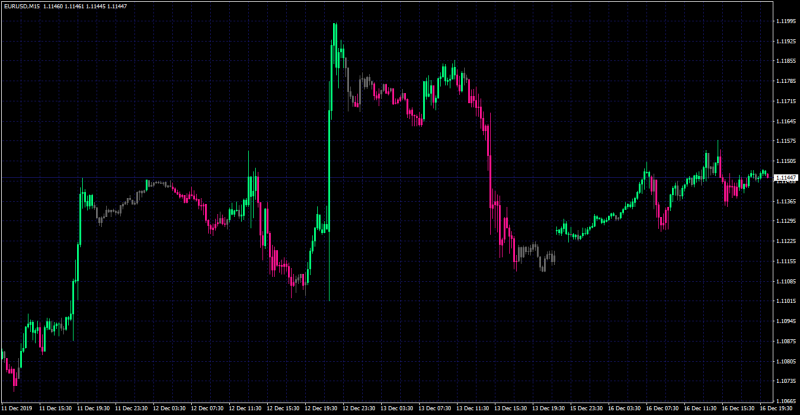The image size is (800, 415).
Task: Click price axis label 1.10665
Action: pyautogui.click(x=786, y=401)
